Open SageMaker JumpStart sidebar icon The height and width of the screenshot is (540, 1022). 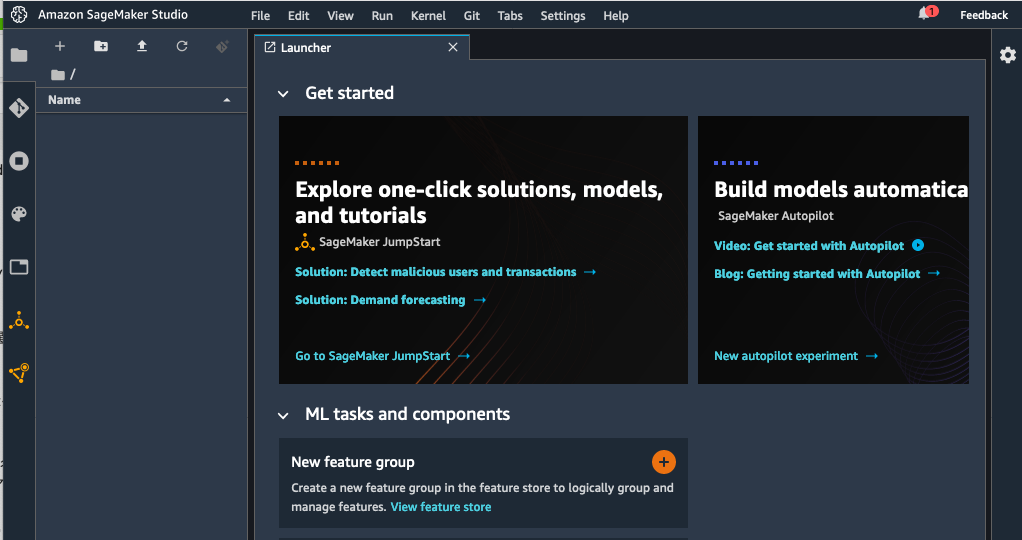tap(19, 320)
